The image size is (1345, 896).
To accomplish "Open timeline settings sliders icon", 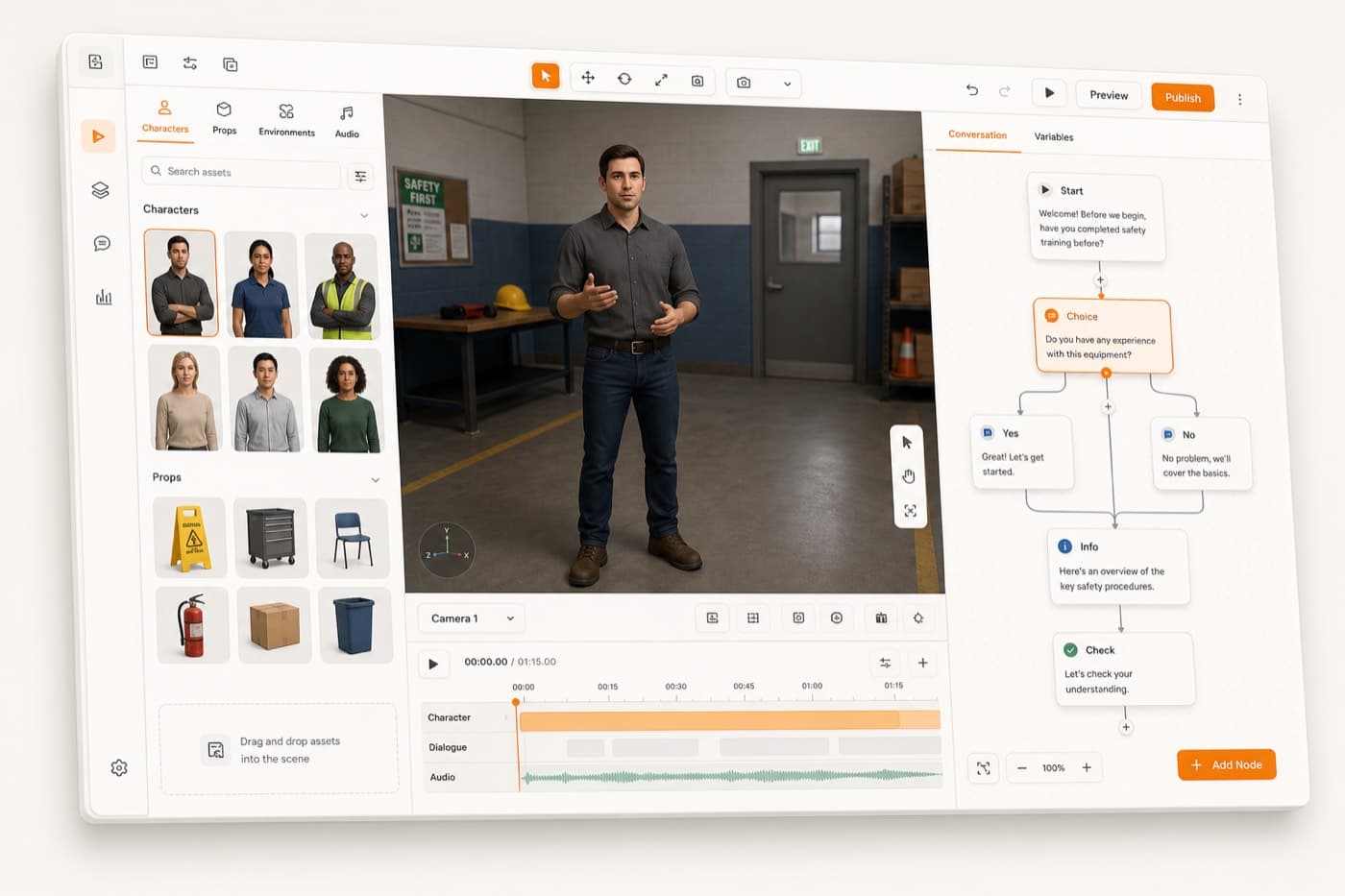I will [x=885, y=663].
